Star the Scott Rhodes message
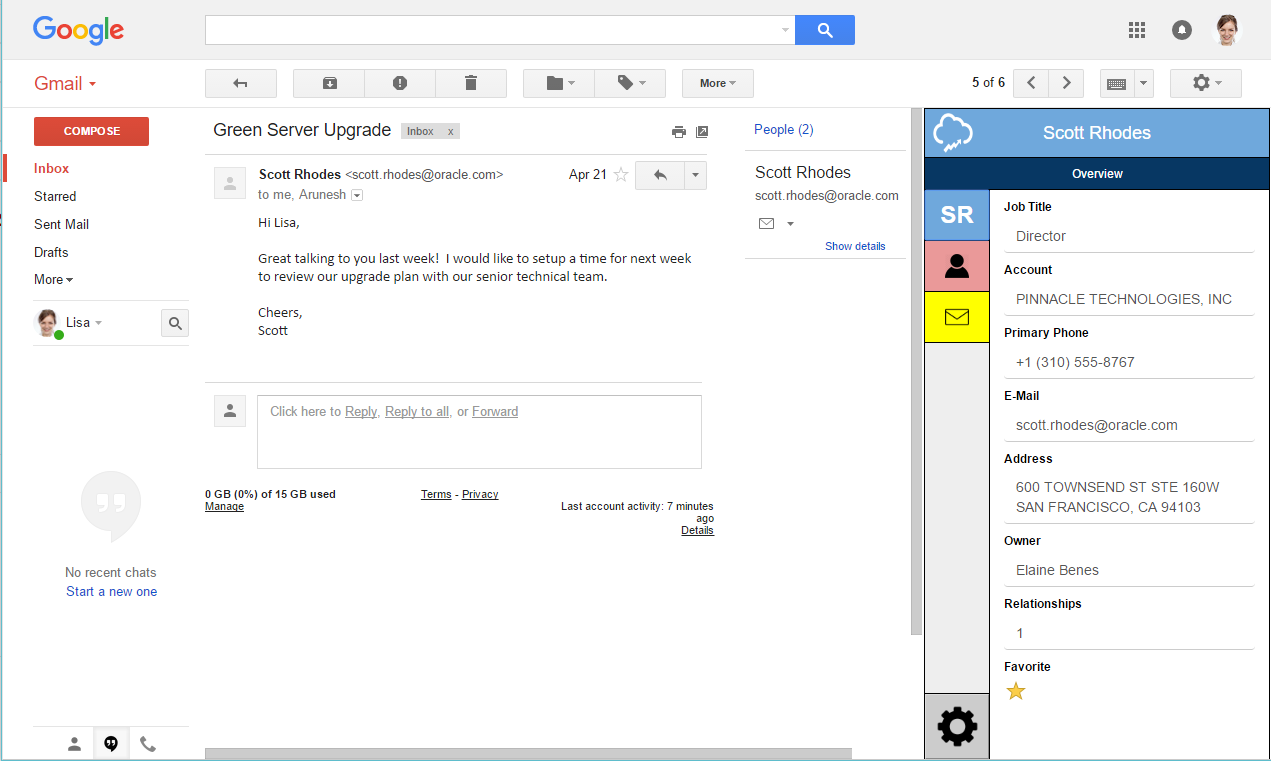1271x761 pixels. pyautogui.click(x=621, y=174)
